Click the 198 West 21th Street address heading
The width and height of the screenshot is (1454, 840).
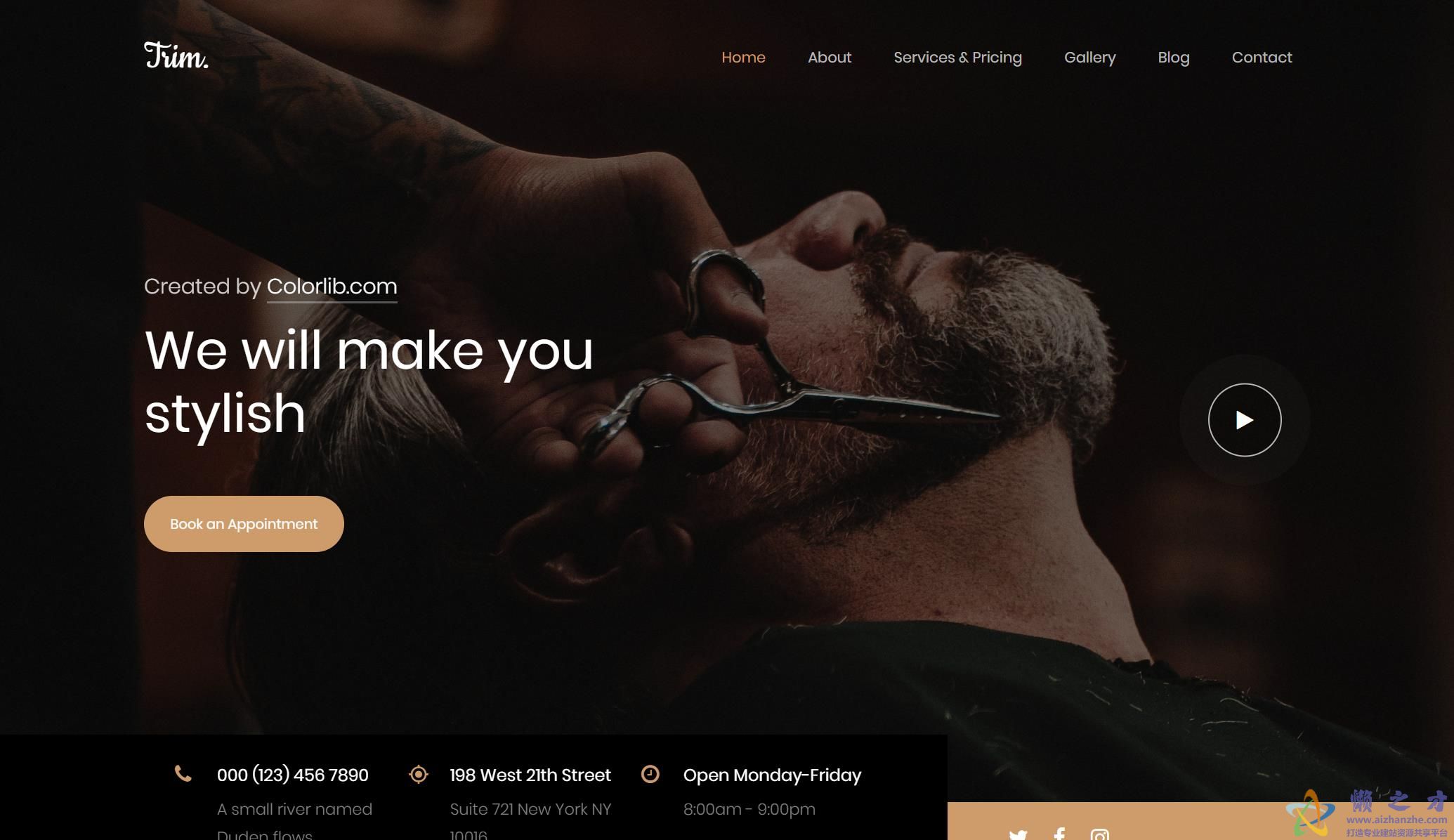pos(530,775)
